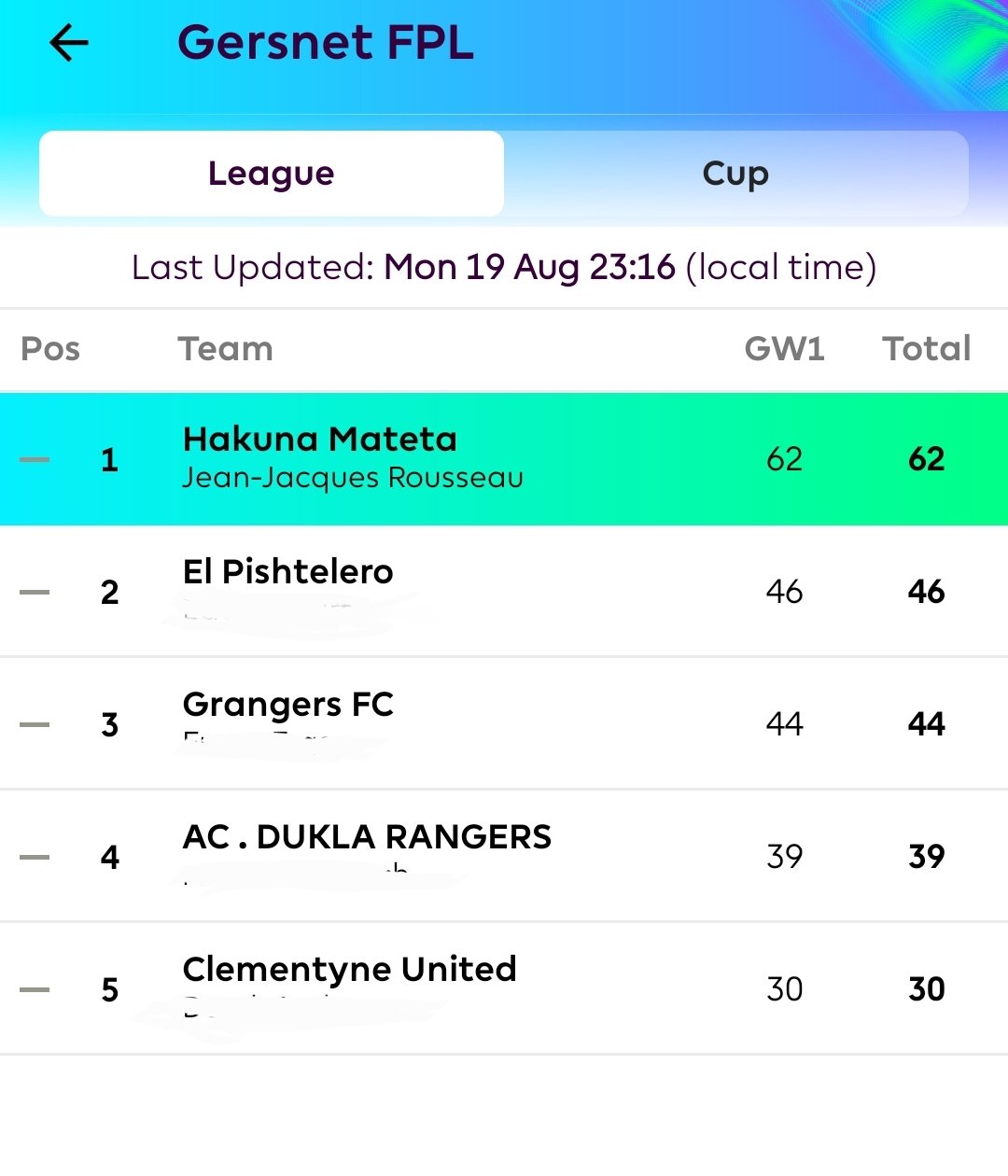Click rank movement dash beside position 5
Image resolution: width=1008 pixels, height=1176 pixels.
[x=35, y=989]
